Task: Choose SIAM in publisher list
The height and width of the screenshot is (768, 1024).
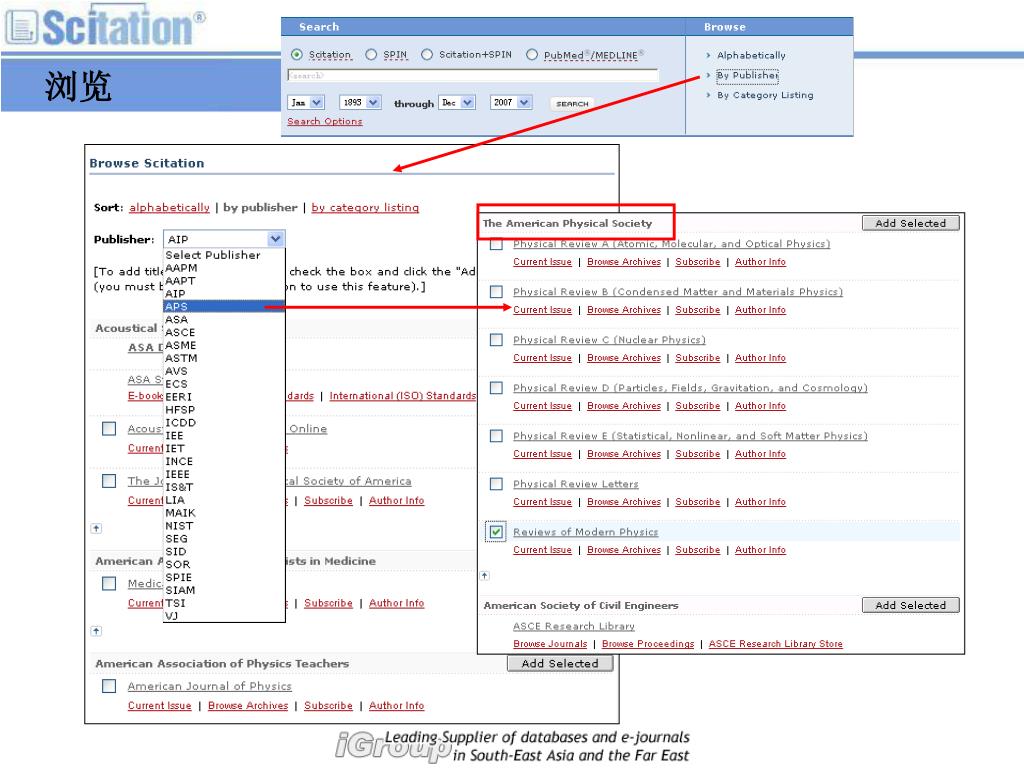Action: (x=224, y=590)
